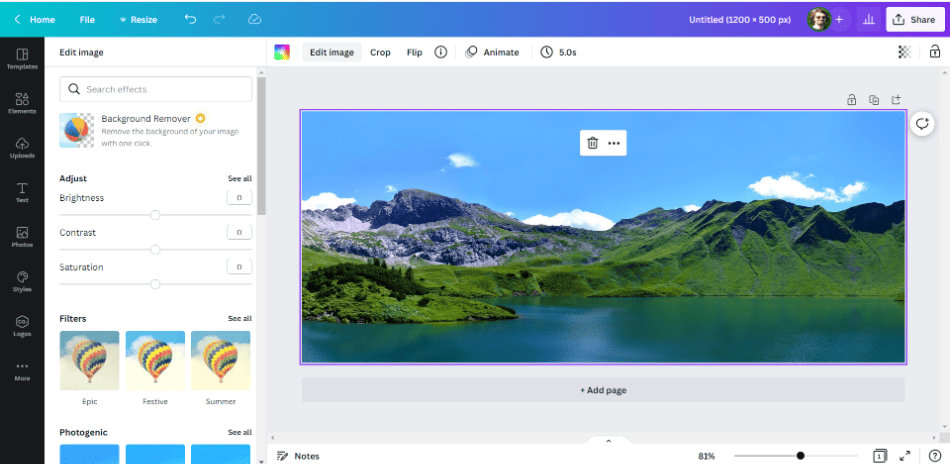Open the help question mark icon
Viewport: 950px width, 464px height.
click(934, 456)
